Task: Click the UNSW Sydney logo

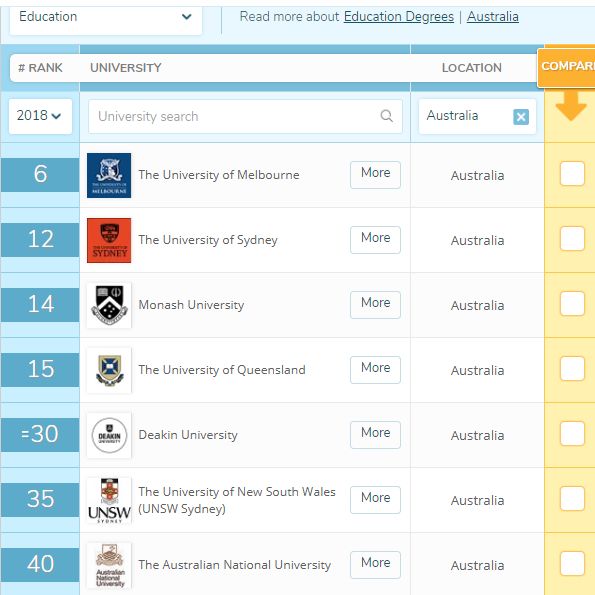Action: click(109, 500)
